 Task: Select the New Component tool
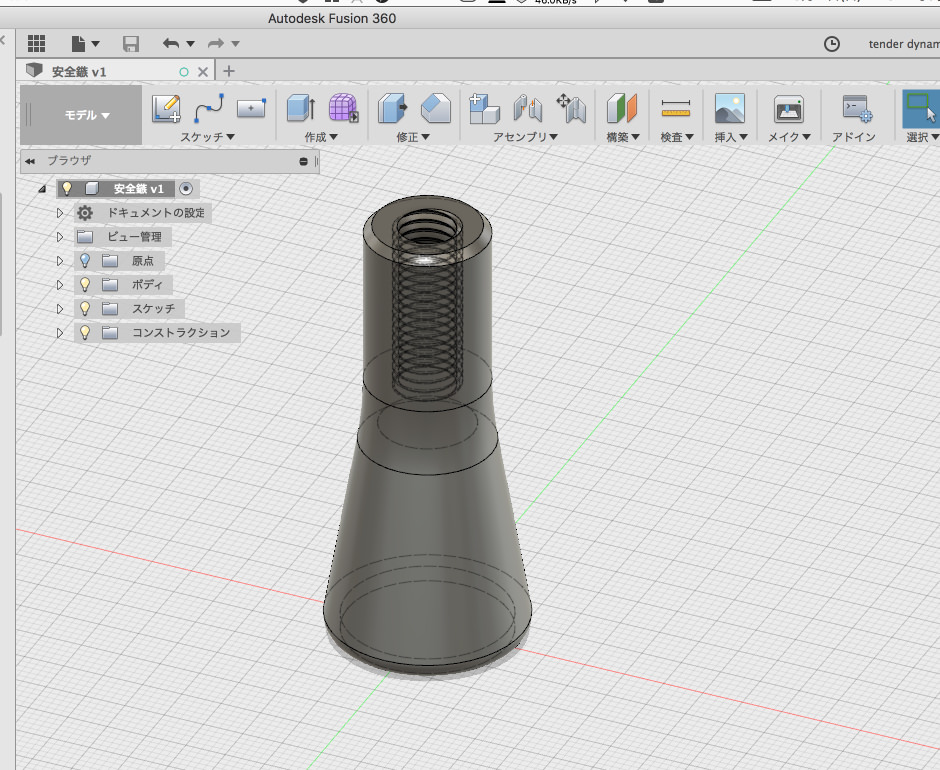484,109
